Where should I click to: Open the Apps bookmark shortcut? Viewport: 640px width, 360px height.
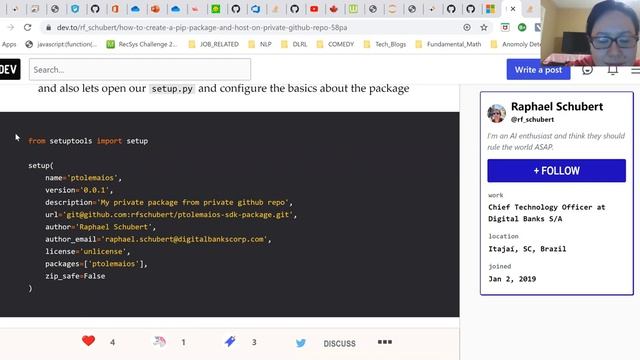click(9, 44)
